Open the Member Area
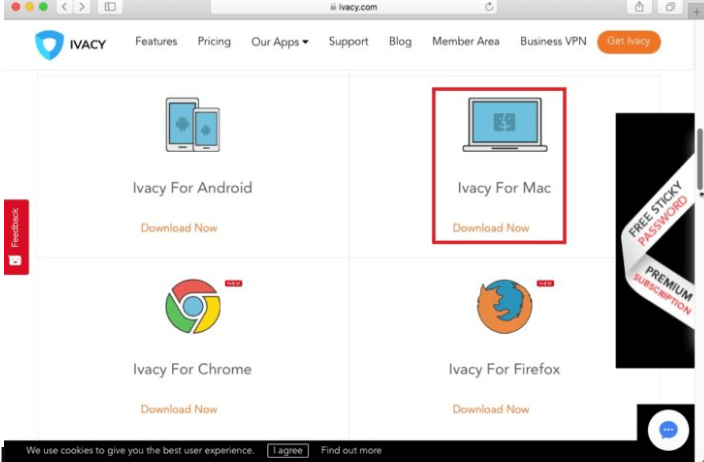Image resolution: width=704 pixels, height=462 pixels. click(466, 41)
